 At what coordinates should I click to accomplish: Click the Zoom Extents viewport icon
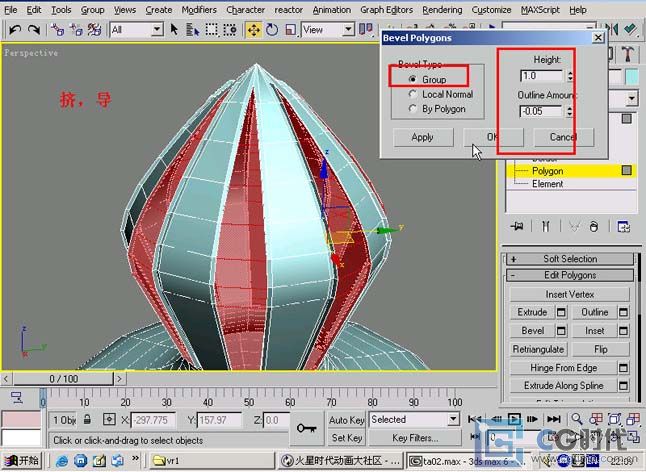[x=614, y=419]
